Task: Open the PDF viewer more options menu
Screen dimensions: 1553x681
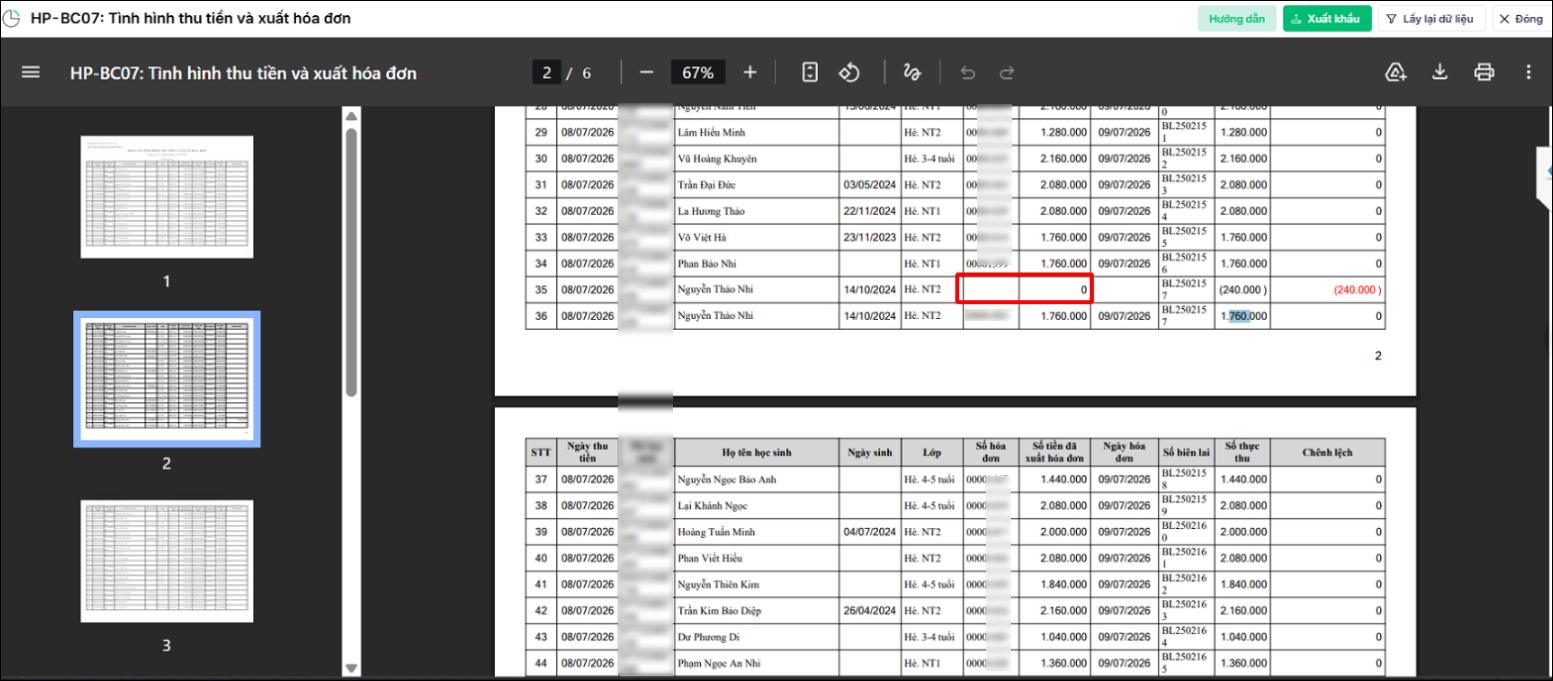Action: point(1528,72)
